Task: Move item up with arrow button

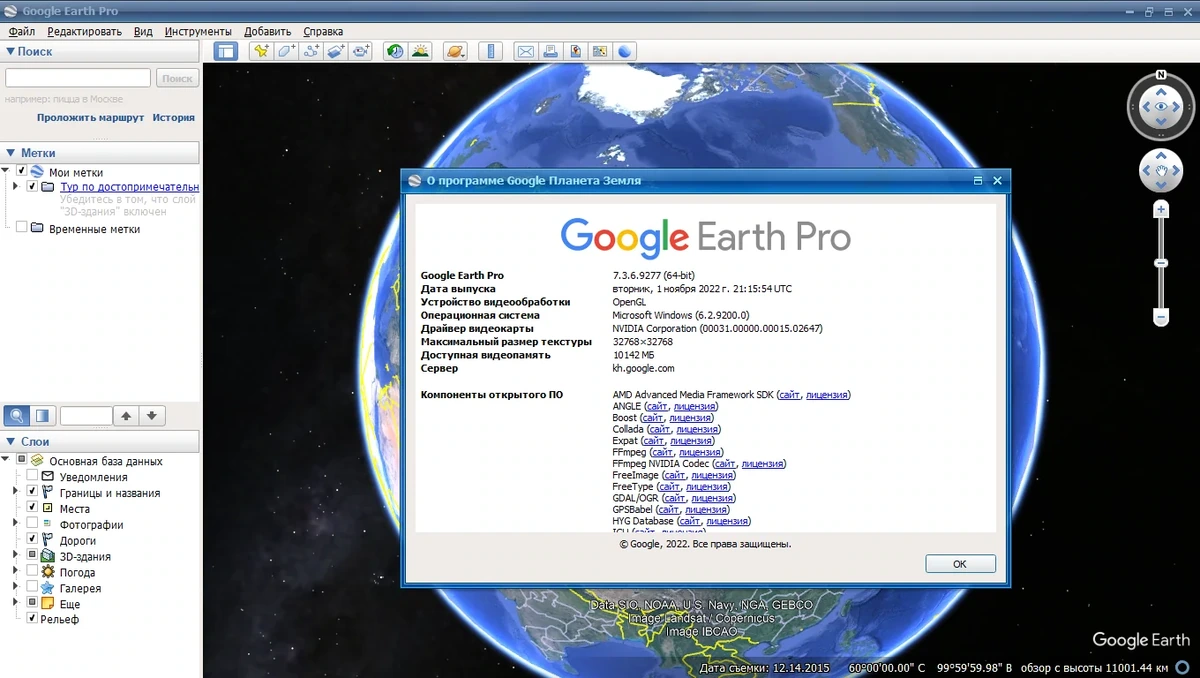Action: click(x=126, y=415)
